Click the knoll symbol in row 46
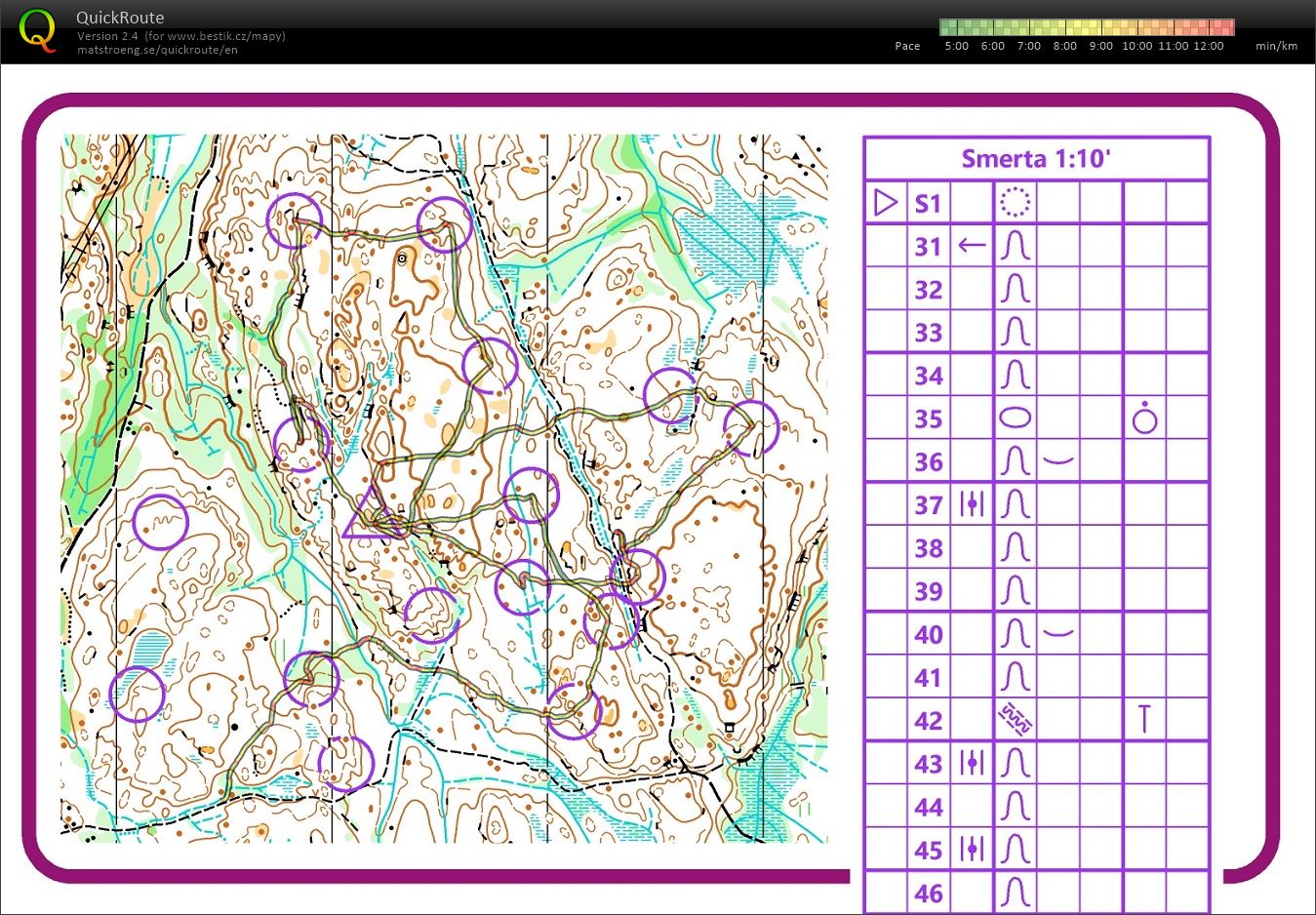 pyautogui.click(x=1015, y=892)
